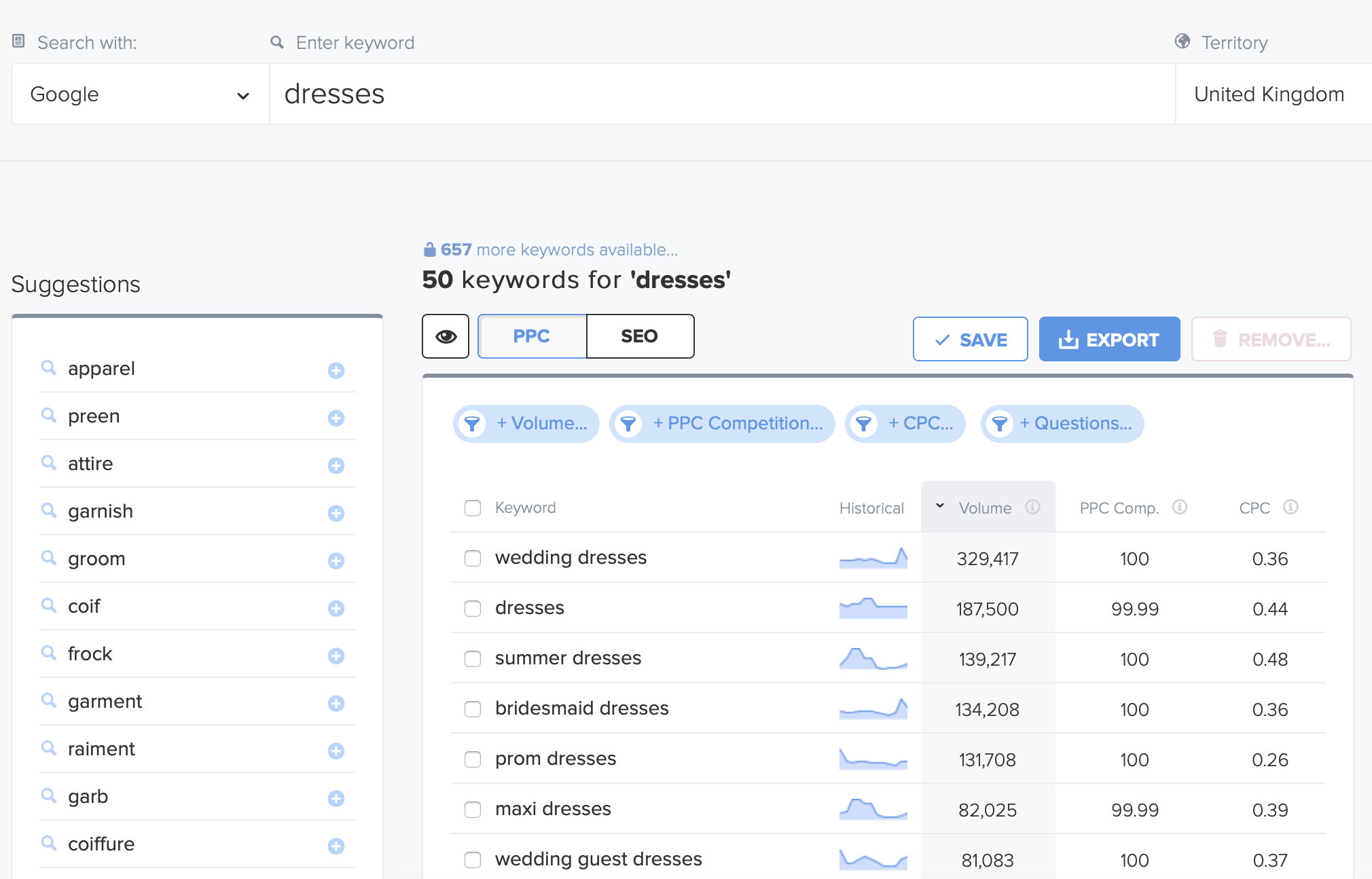Add garb suggestion with plus icon
This screenshot has height=879, width=1372.
click(336, 798)
